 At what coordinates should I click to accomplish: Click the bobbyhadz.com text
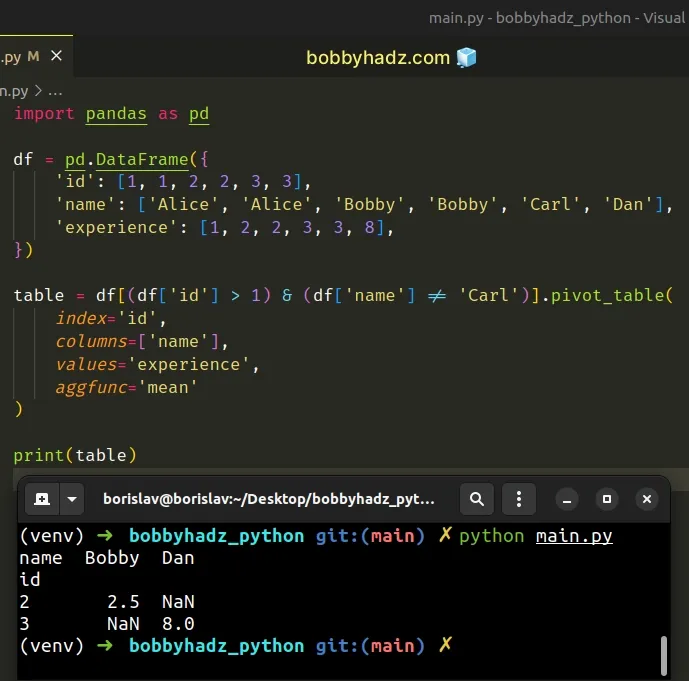(x=378, y=58)
